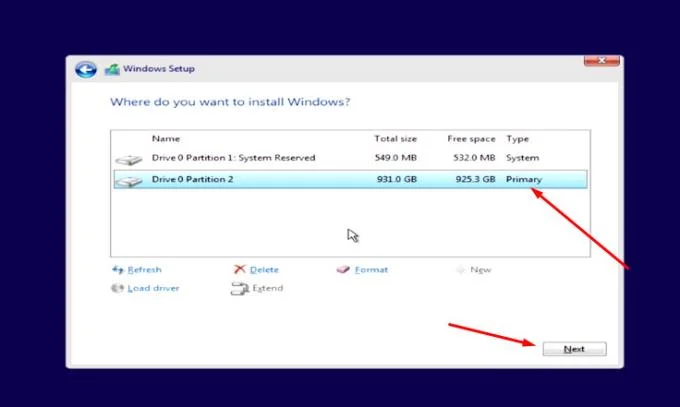Click the Primary type cell
This screenshot has width=680, height=407.
524,179
